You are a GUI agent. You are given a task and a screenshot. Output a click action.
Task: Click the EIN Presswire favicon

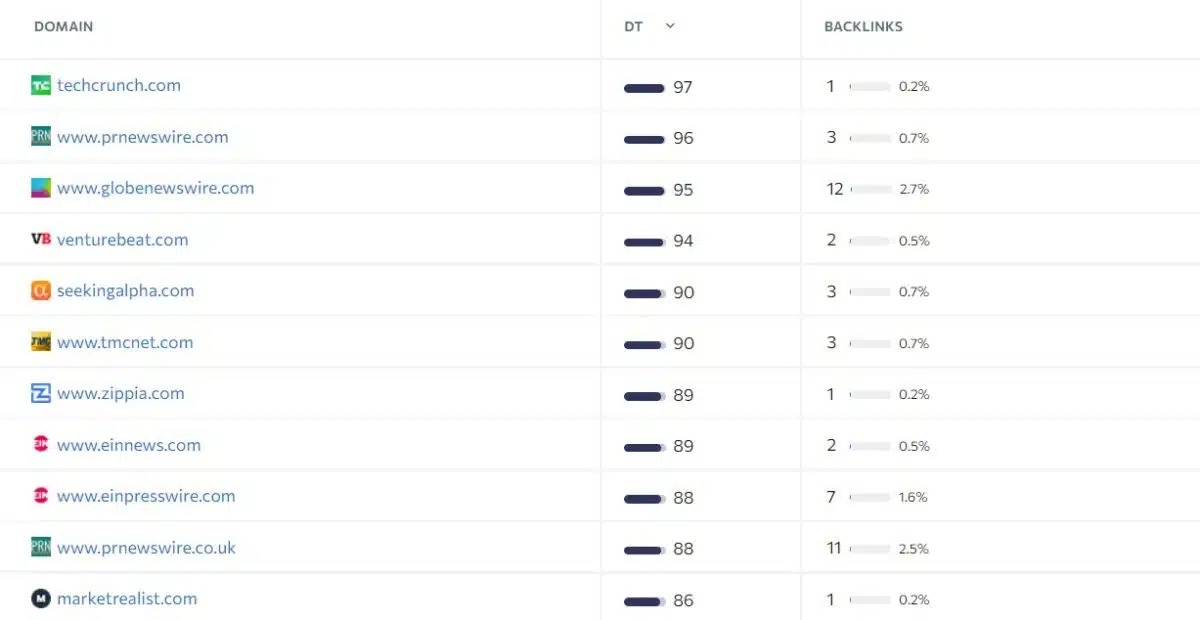point(41,496)
